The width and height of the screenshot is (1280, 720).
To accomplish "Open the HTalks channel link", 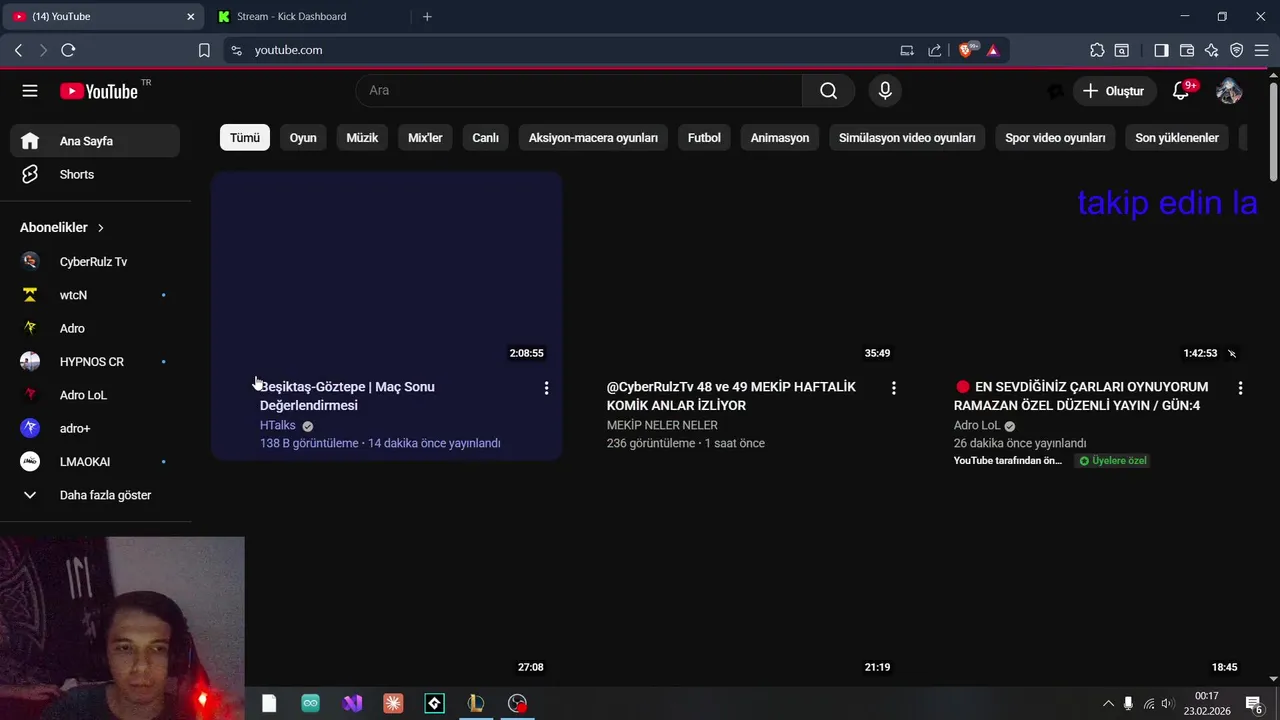I will pyautogui.click(x=278, y=425).
